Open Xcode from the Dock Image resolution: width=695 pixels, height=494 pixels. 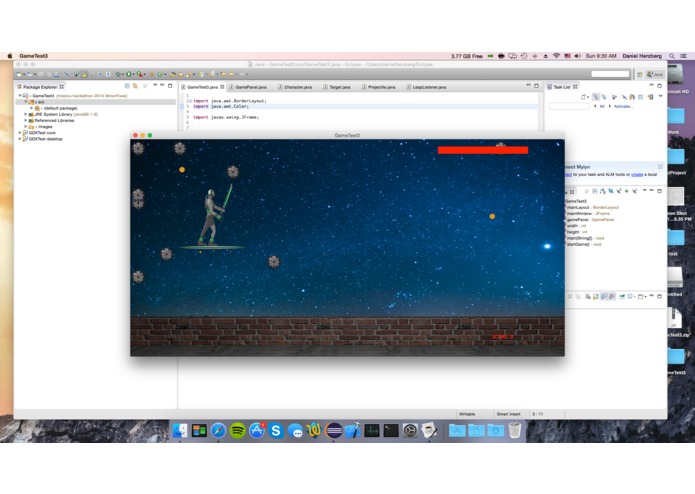(352, 430)
